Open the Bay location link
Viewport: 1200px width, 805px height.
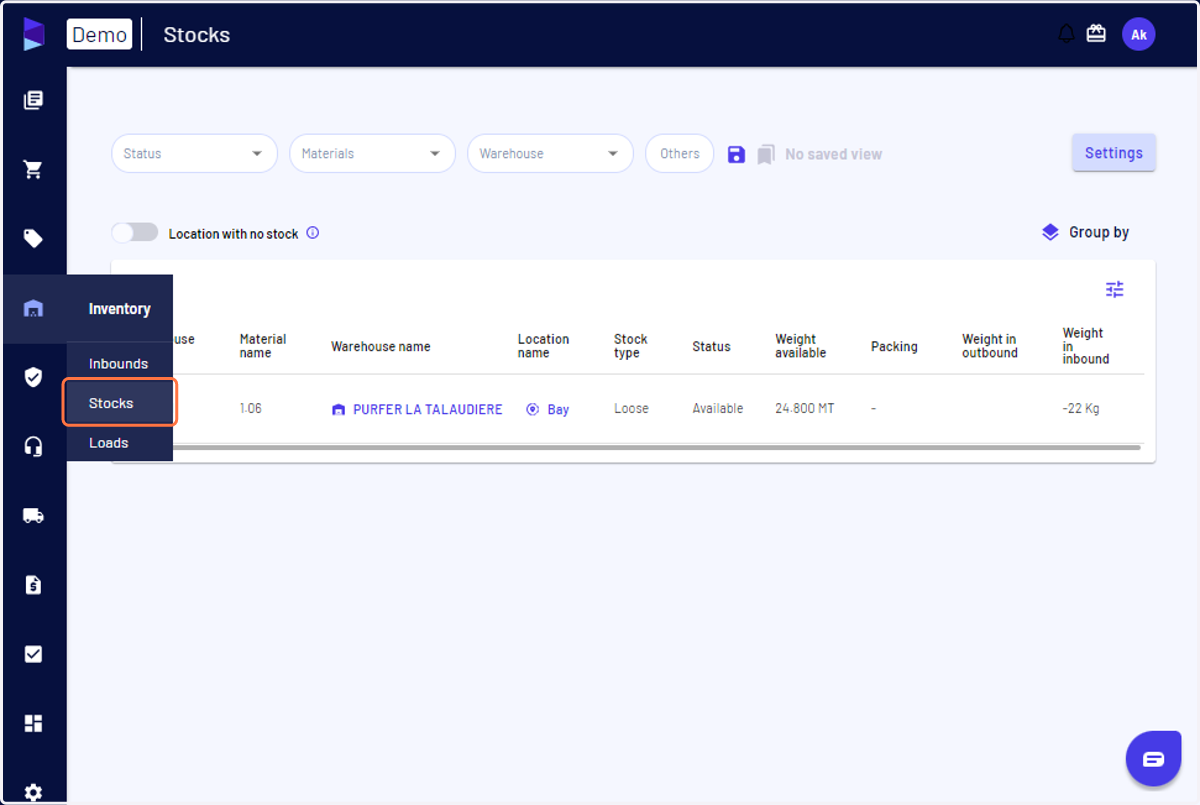pyautogui.click(x=558, y=409)
